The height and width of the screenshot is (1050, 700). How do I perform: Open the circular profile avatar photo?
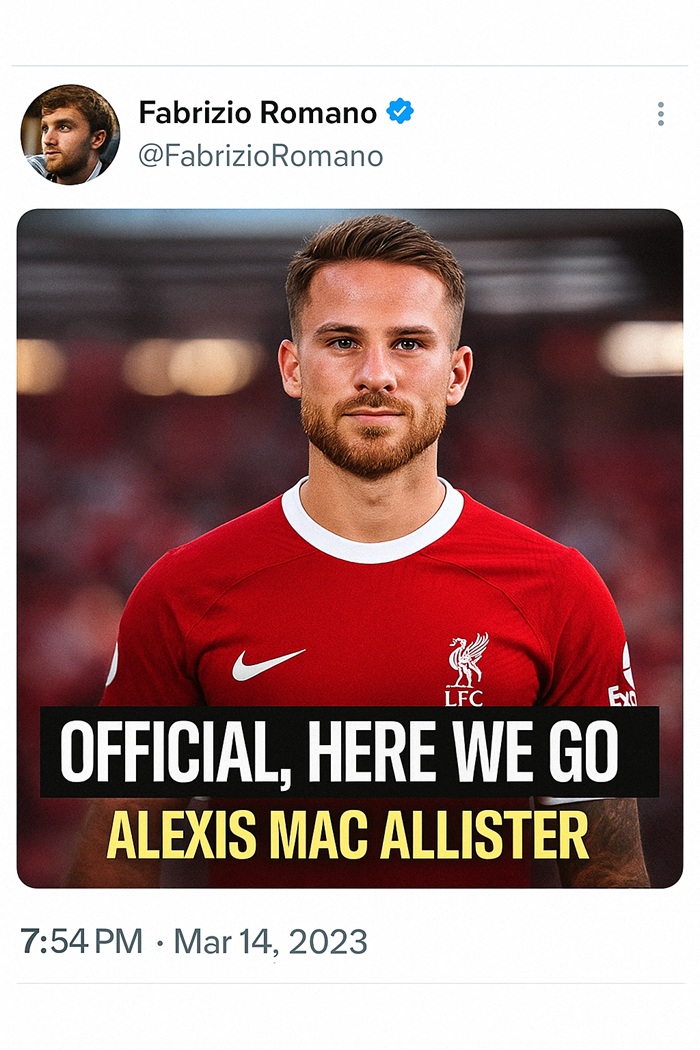click(70, 134)
